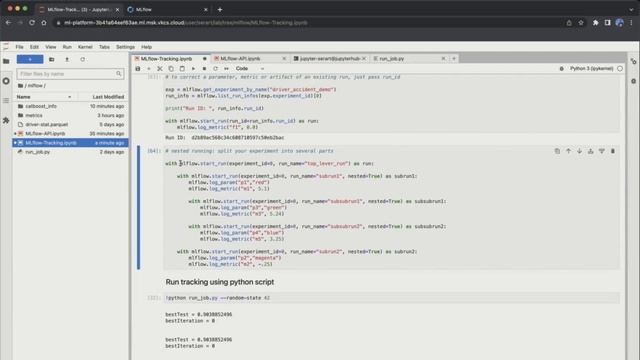
Task: Click the Python 3 (ipykernel) kernel name
Action: 591,69
